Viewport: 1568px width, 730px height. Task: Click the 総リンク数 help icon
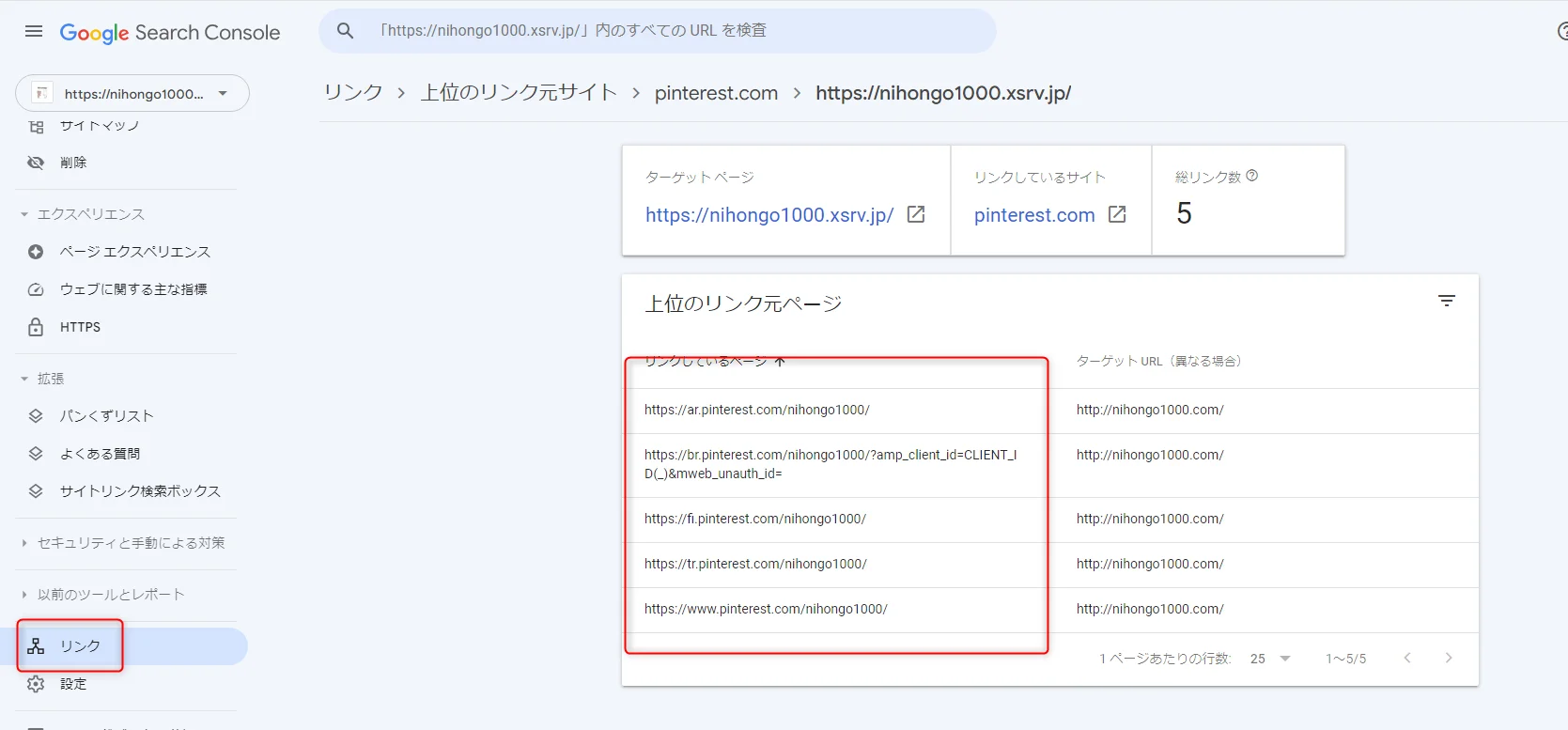[x=1251, y=176]
